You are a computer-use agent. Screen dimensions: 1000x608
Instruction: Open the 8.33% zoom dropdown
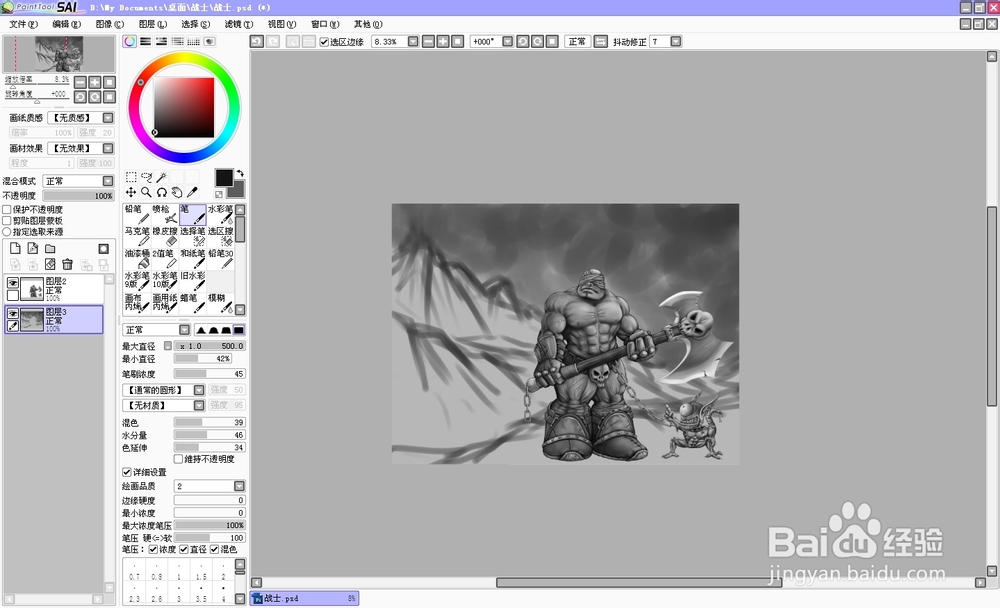click(x=413, y=41)
